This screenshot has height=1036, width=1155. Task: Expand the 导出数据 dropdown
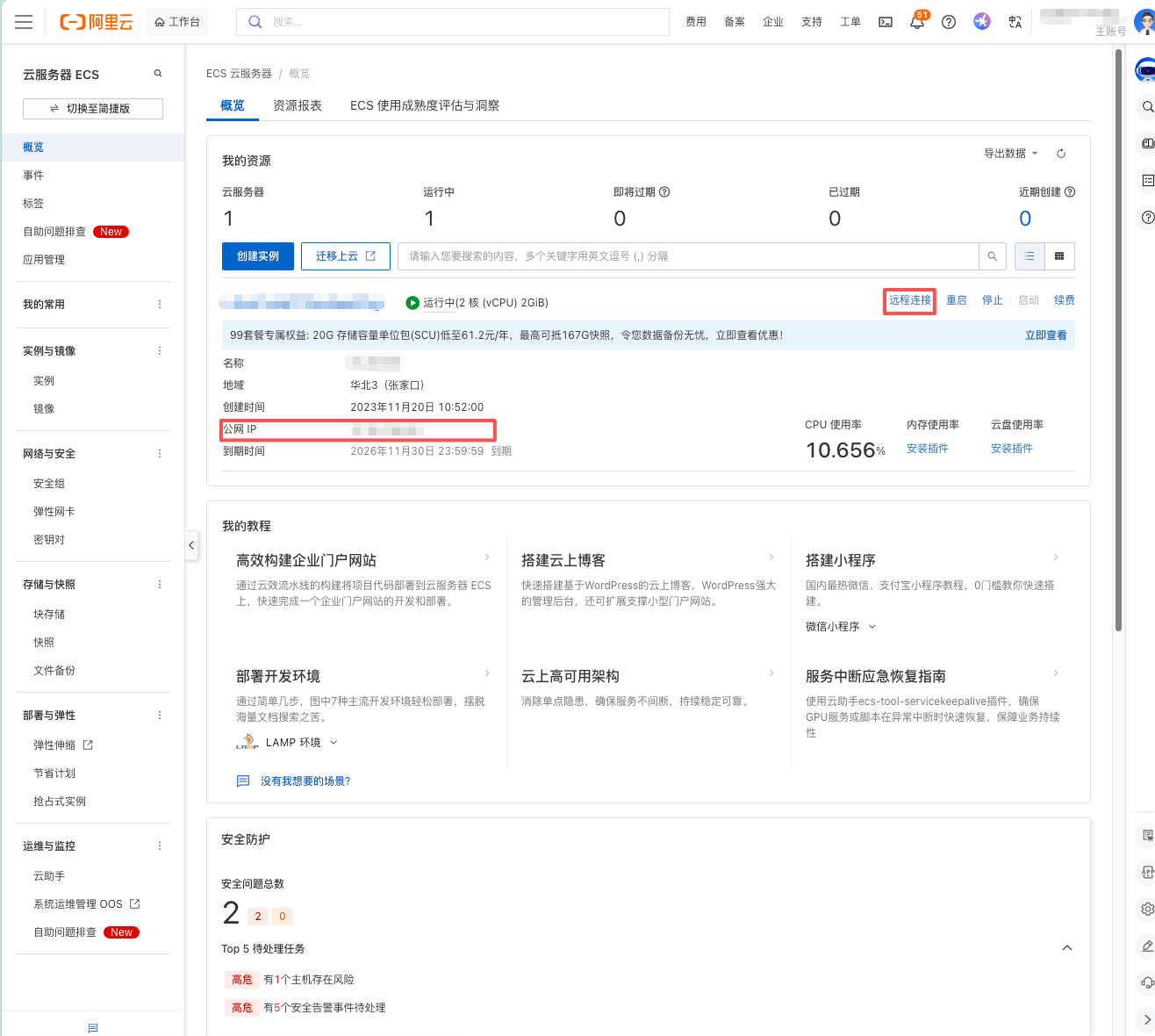coord(1010,154)
